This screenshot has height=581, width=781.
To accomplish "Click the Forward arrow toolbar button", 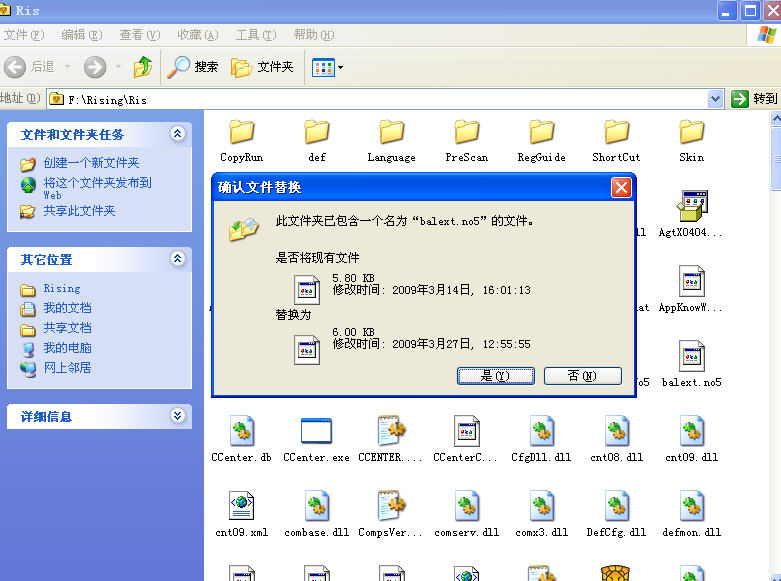I will (x=95, y=67).
